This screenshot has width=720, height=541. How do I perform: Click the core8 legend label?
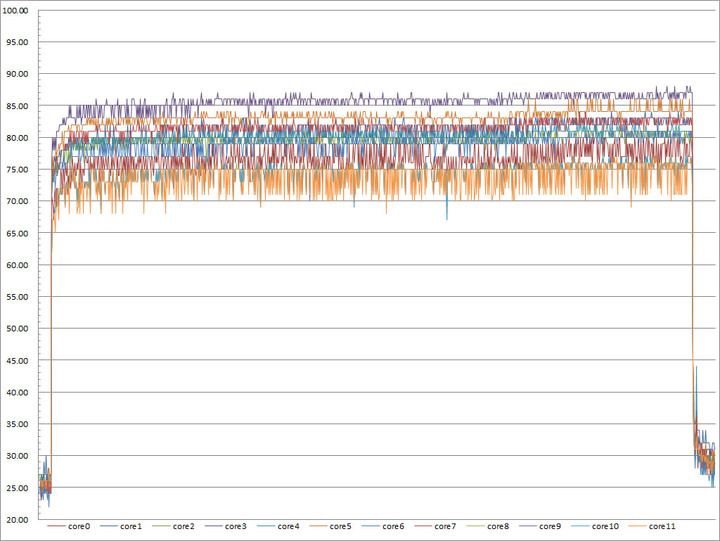coord(498,526)
